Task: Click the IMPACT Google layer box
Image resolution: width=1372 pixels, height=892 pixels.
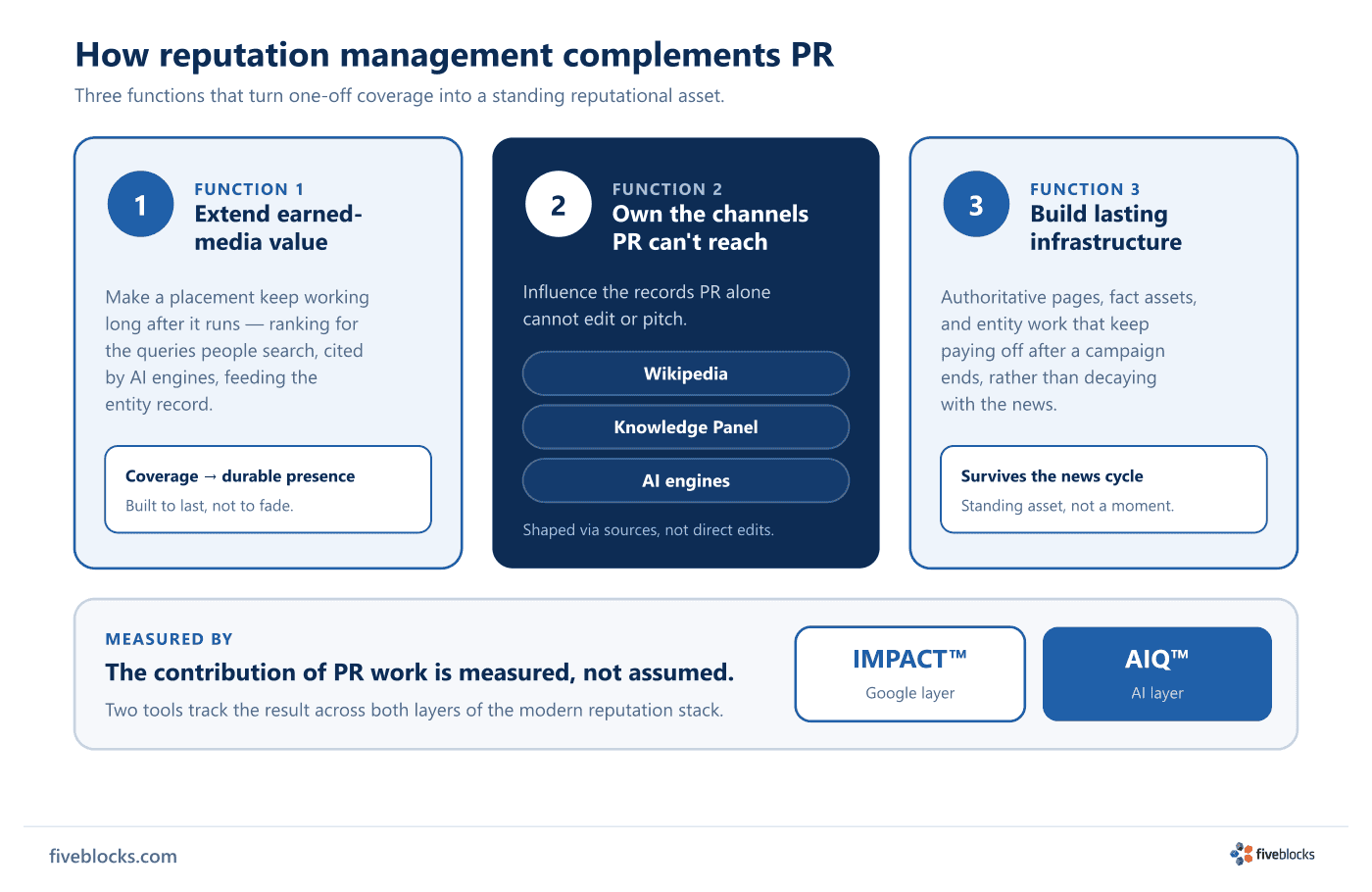Action: click(x=909, y=674)
